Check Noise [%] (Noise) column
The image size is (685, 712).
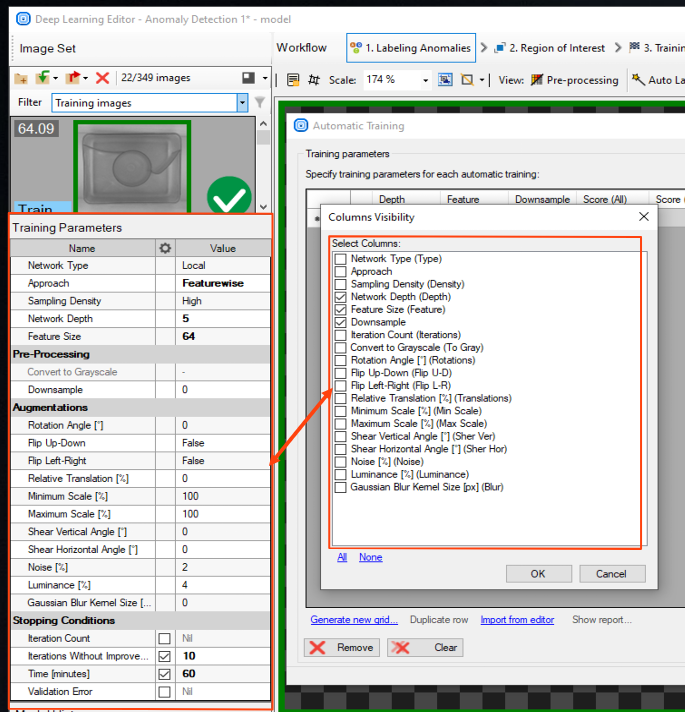[x=340, y=462]
